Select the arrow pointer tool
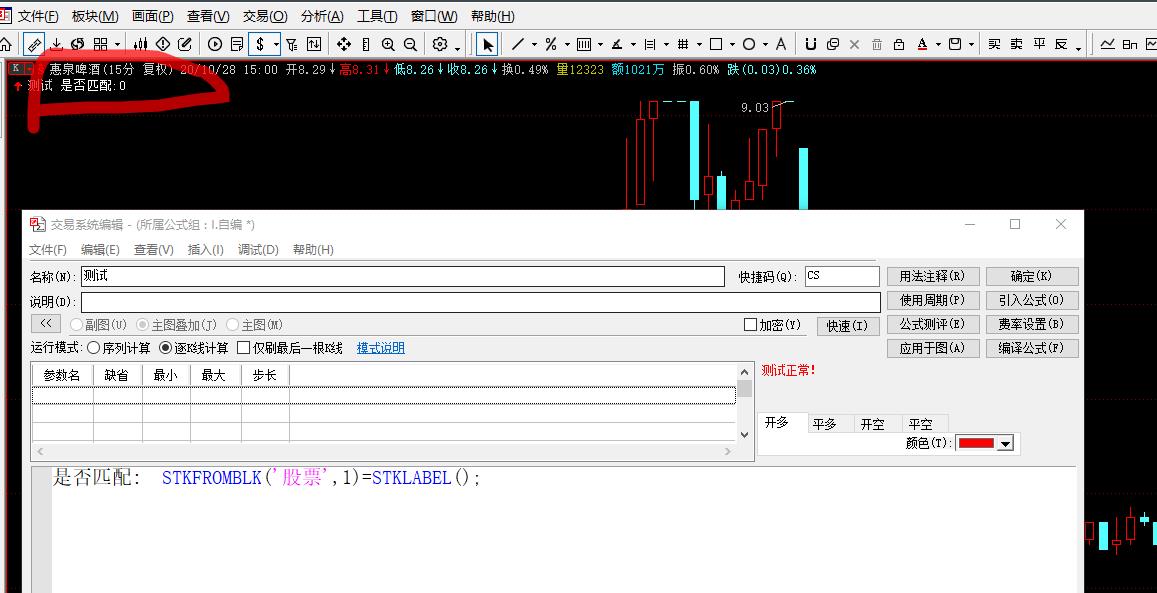 [x=487, y=44]
